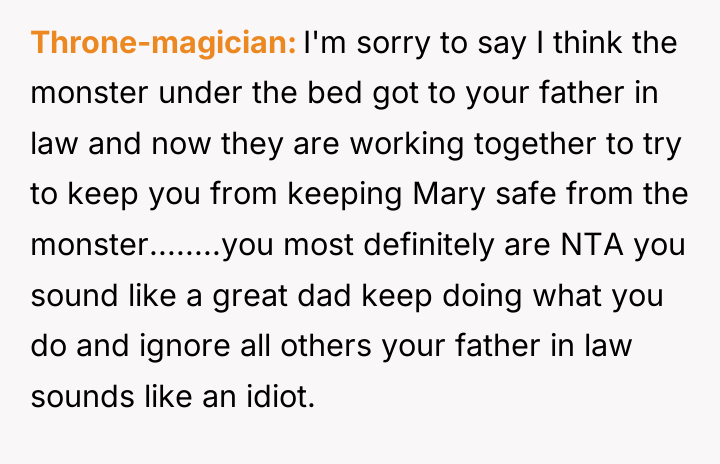
Task: Open the Throne-magician username link
Action: click(163, 43)
